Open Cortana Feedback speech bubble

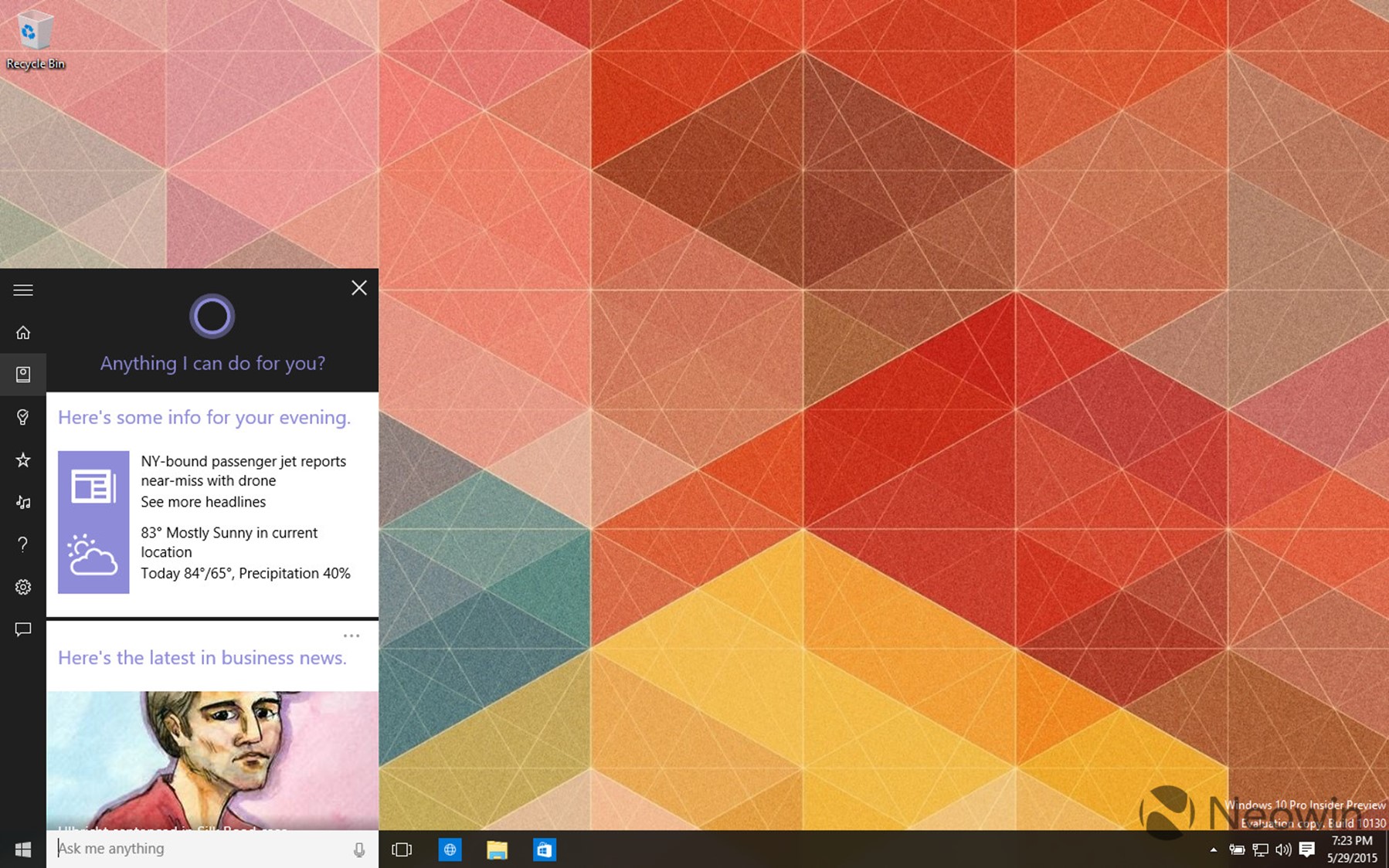pos(23,629)
